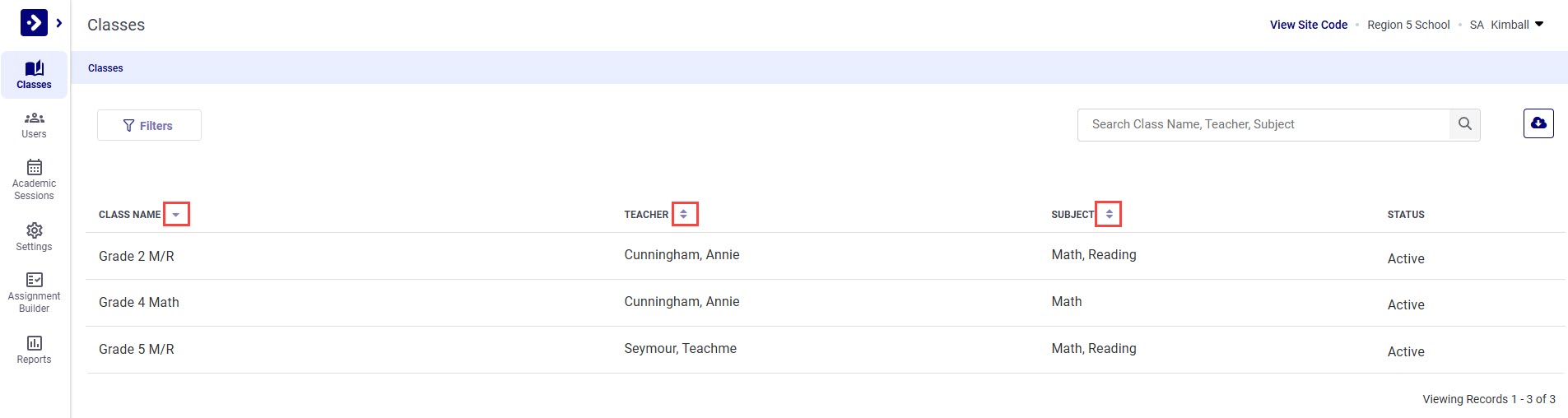Open the Filters button
Image resolution: width=1568 pixels, height=418 pixels.
tap(149, 125)
